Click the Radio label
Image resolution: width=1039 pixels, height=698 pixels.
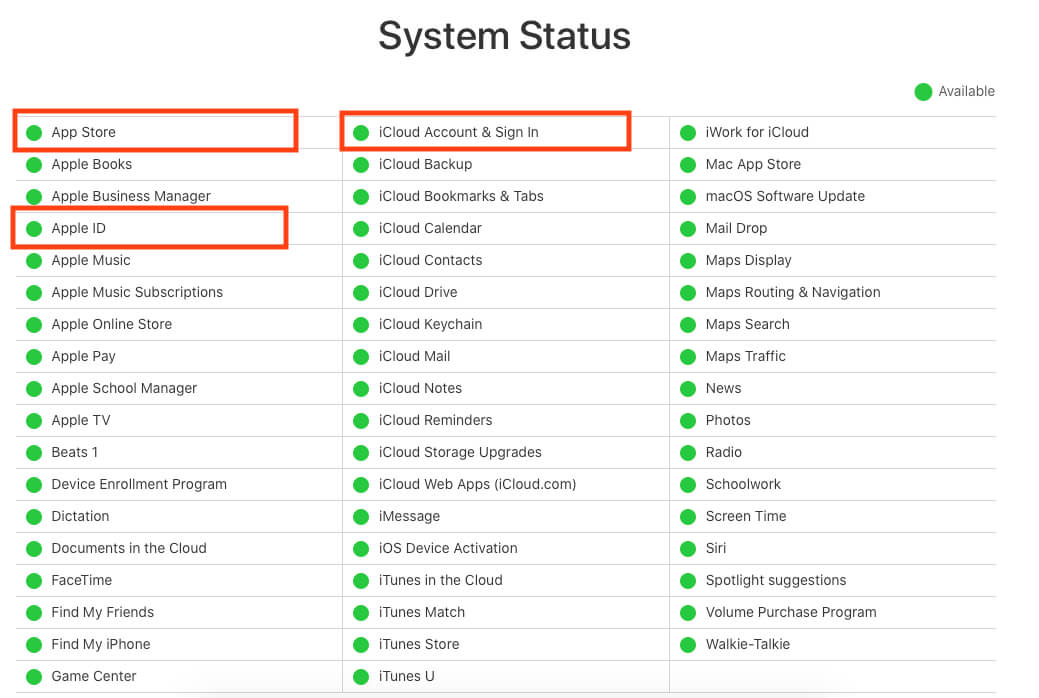724,452
